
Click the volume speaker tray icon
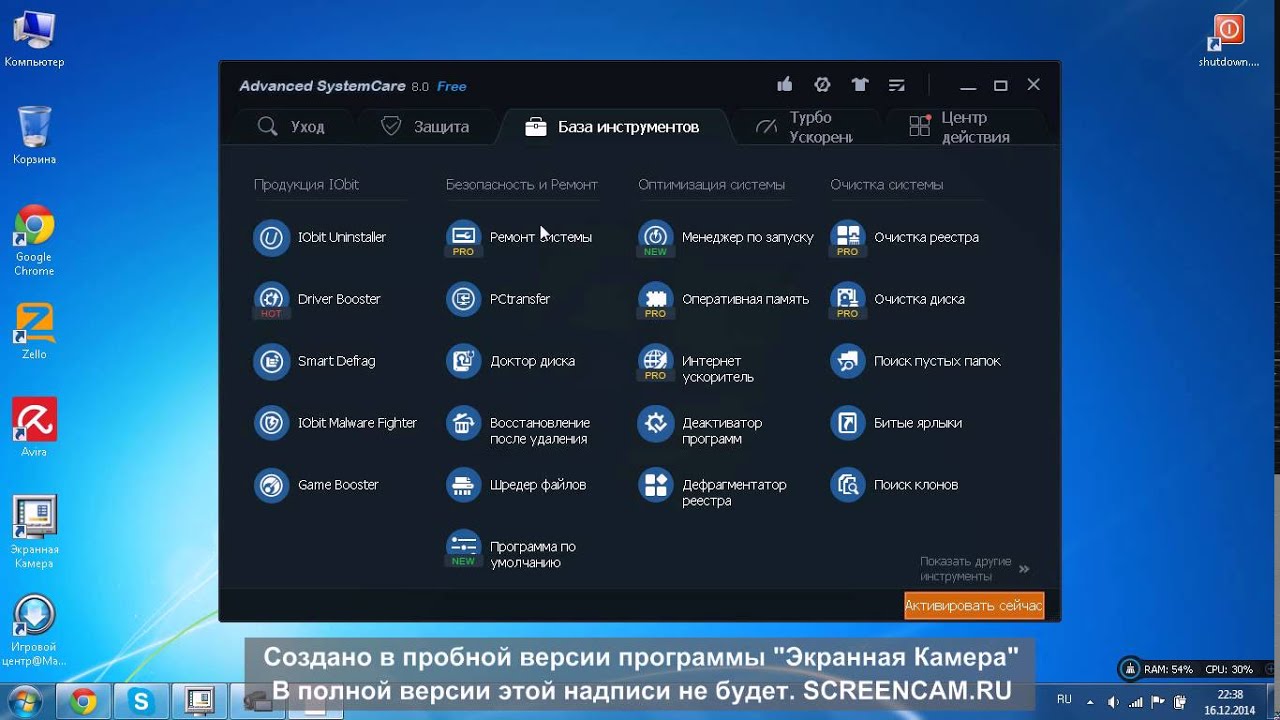tap(1113, 701)
